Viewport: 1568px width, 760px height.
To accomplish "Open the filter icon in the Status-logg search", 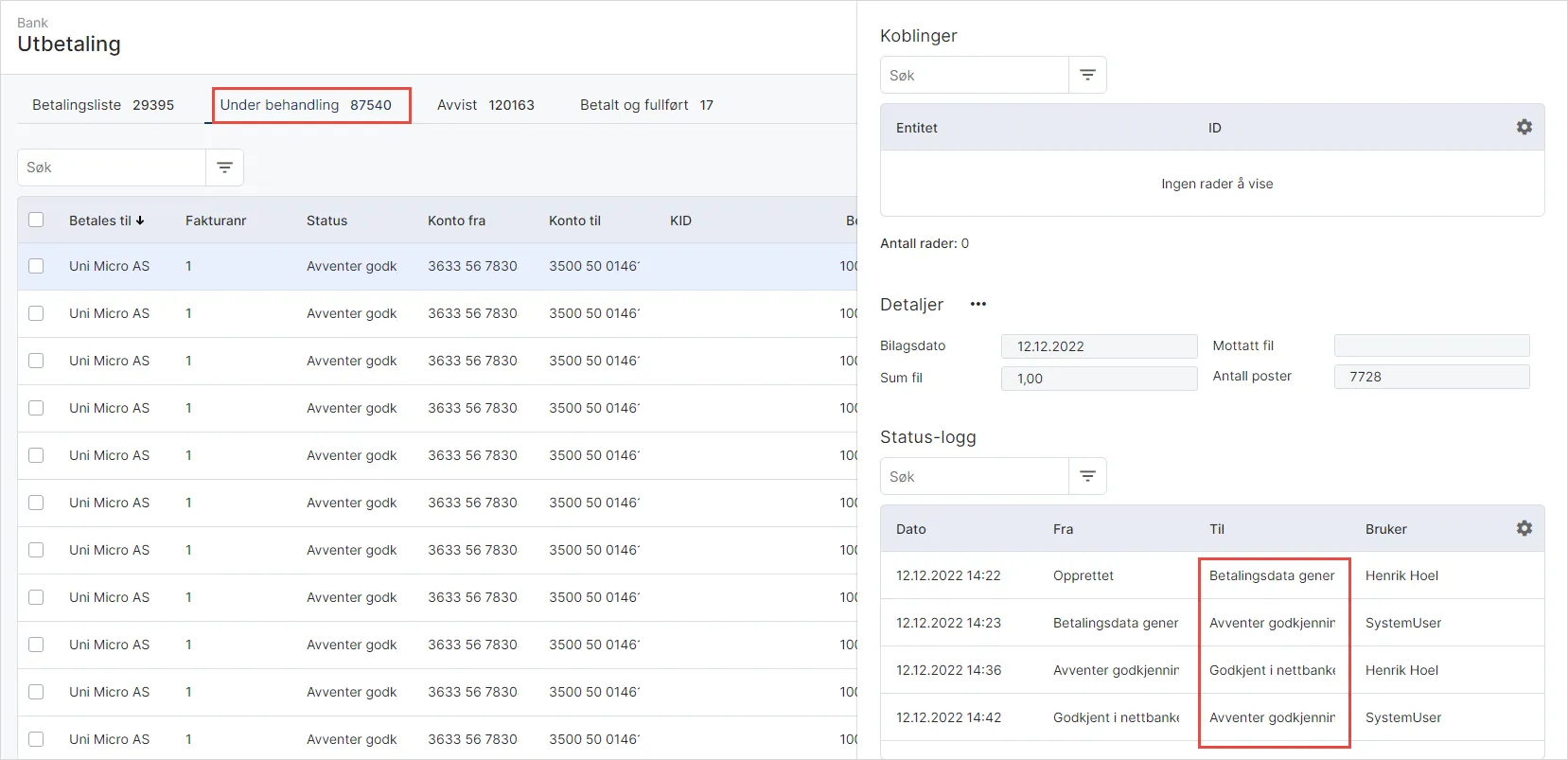I will [x=1087, y=476].
